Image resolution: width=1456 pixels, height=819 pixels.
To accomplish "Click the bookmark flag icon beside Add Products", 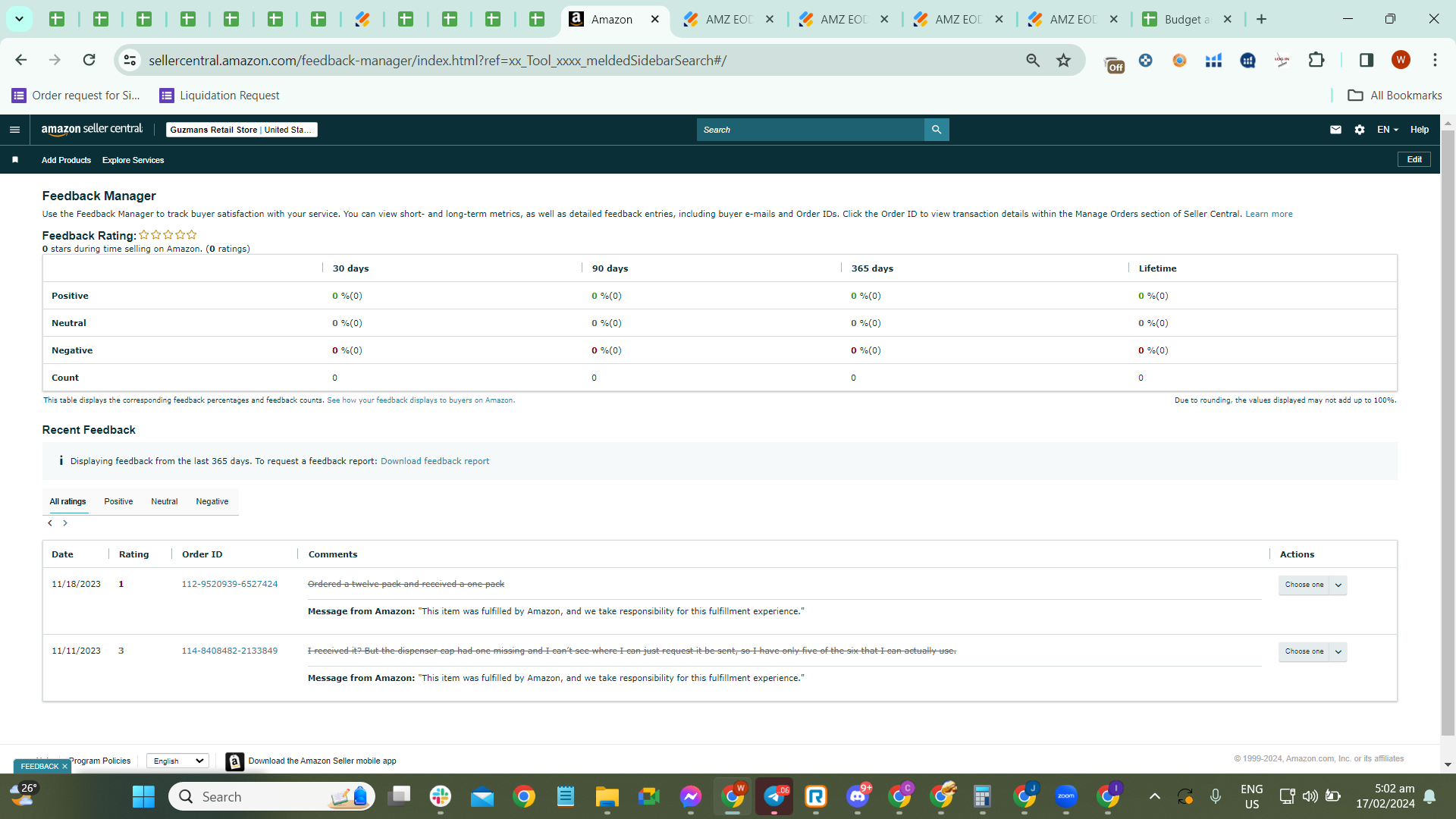I will coord(15,160).
